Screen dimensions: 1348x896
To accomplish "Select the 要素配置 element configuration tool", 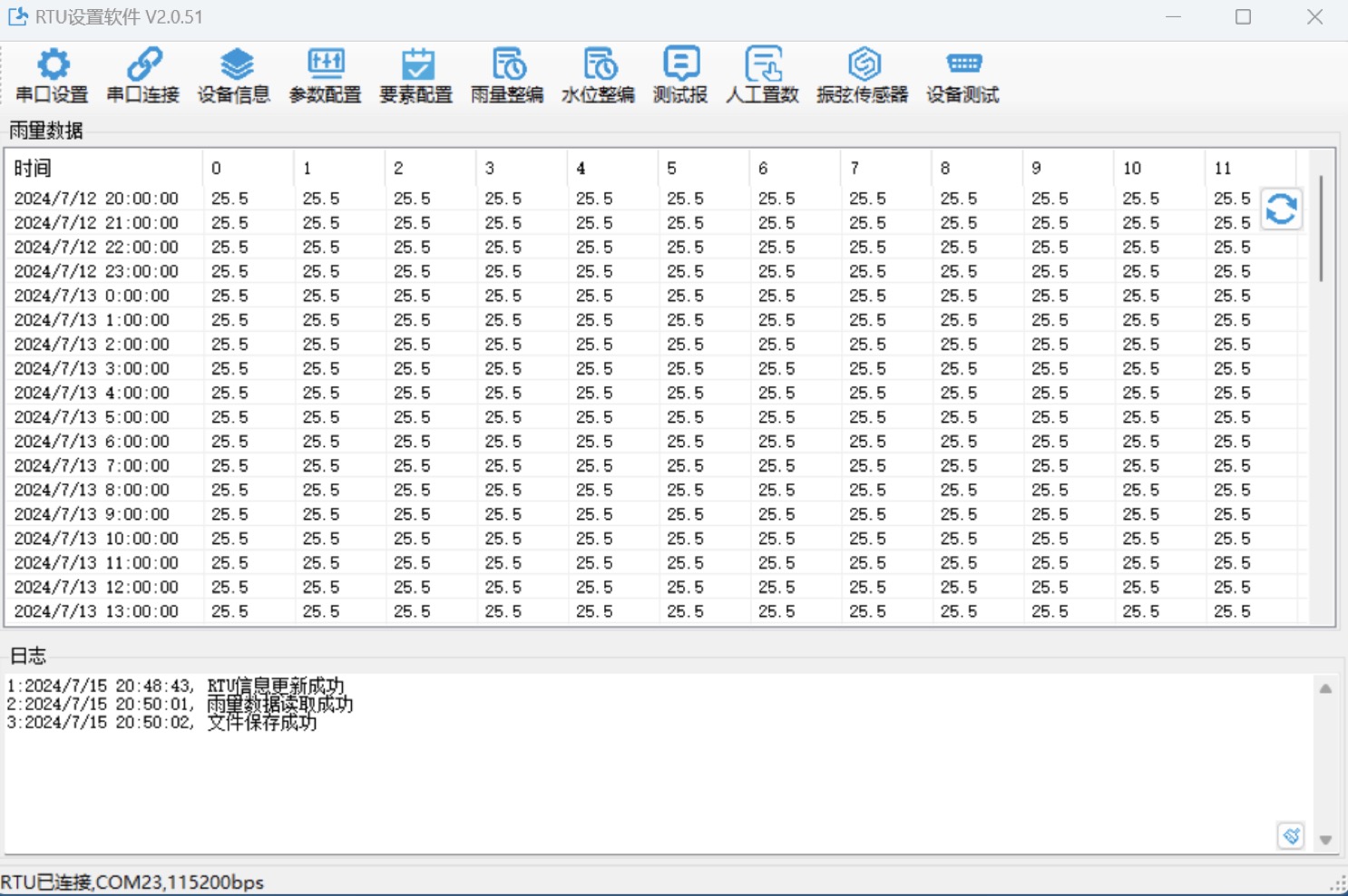I will (416, 75).
